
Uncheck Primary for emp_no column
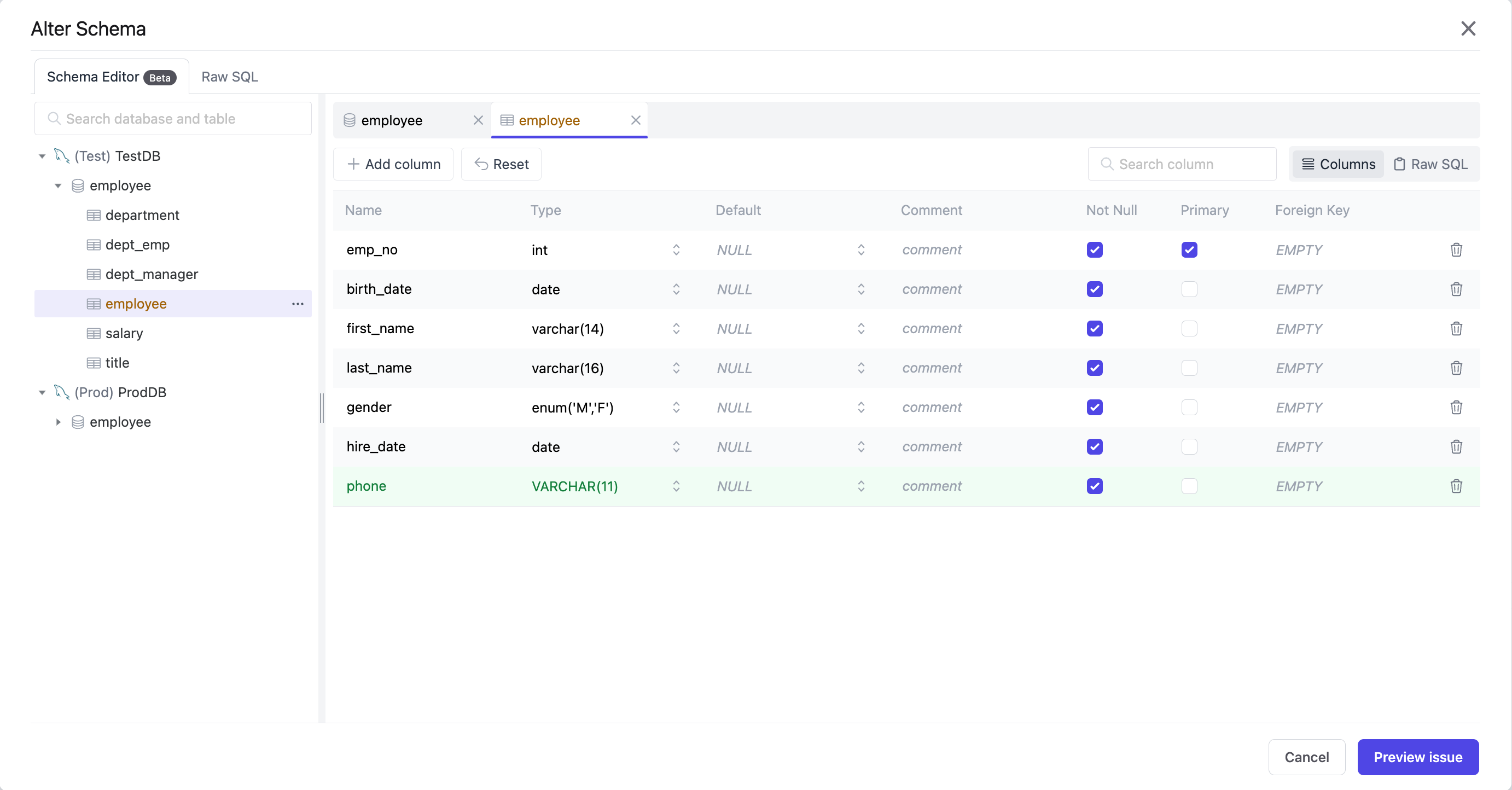[x=1189, y=249]
